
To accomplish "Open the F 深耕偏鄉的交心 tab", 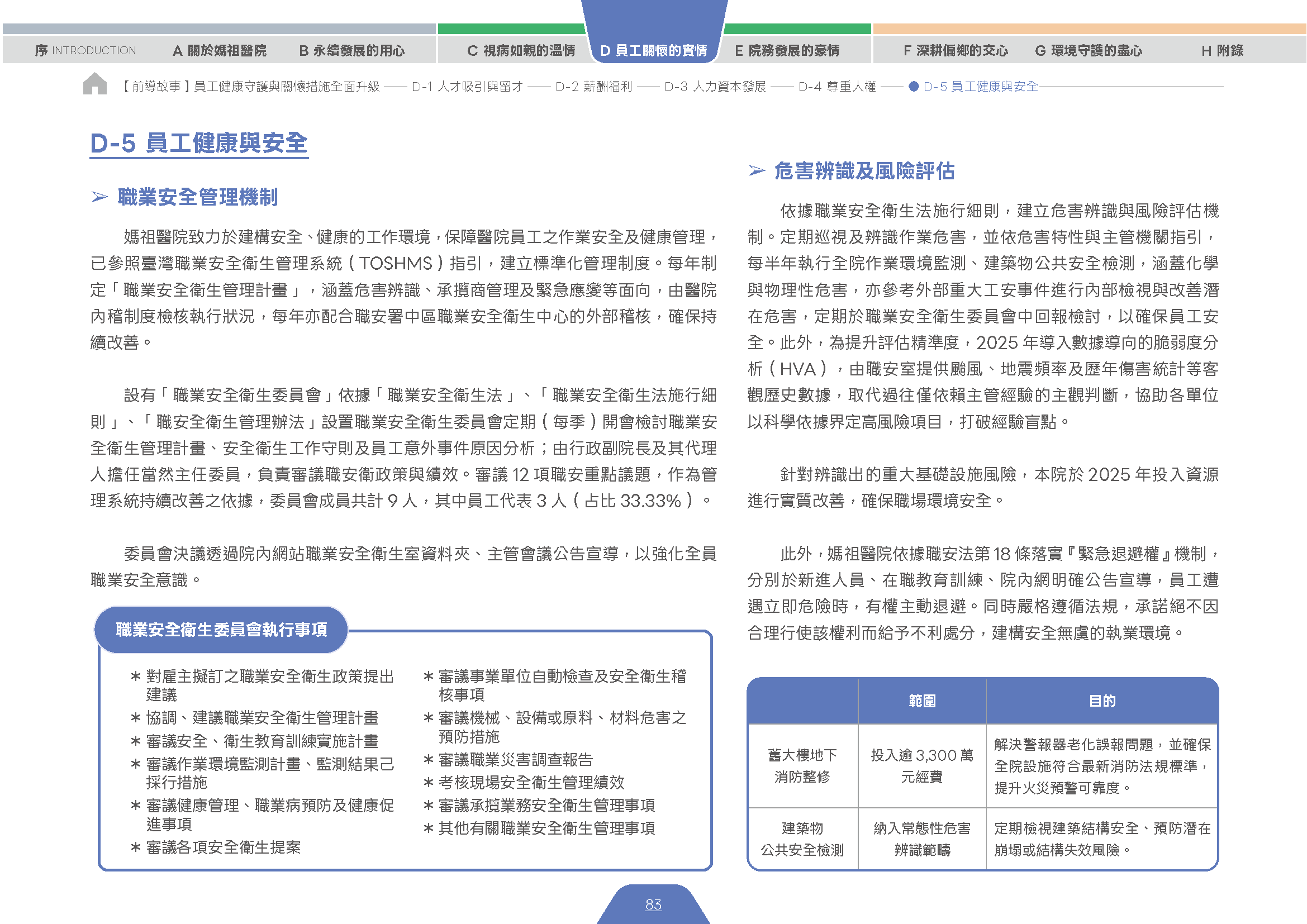I will pyautogui.click(x=955, y=51).
